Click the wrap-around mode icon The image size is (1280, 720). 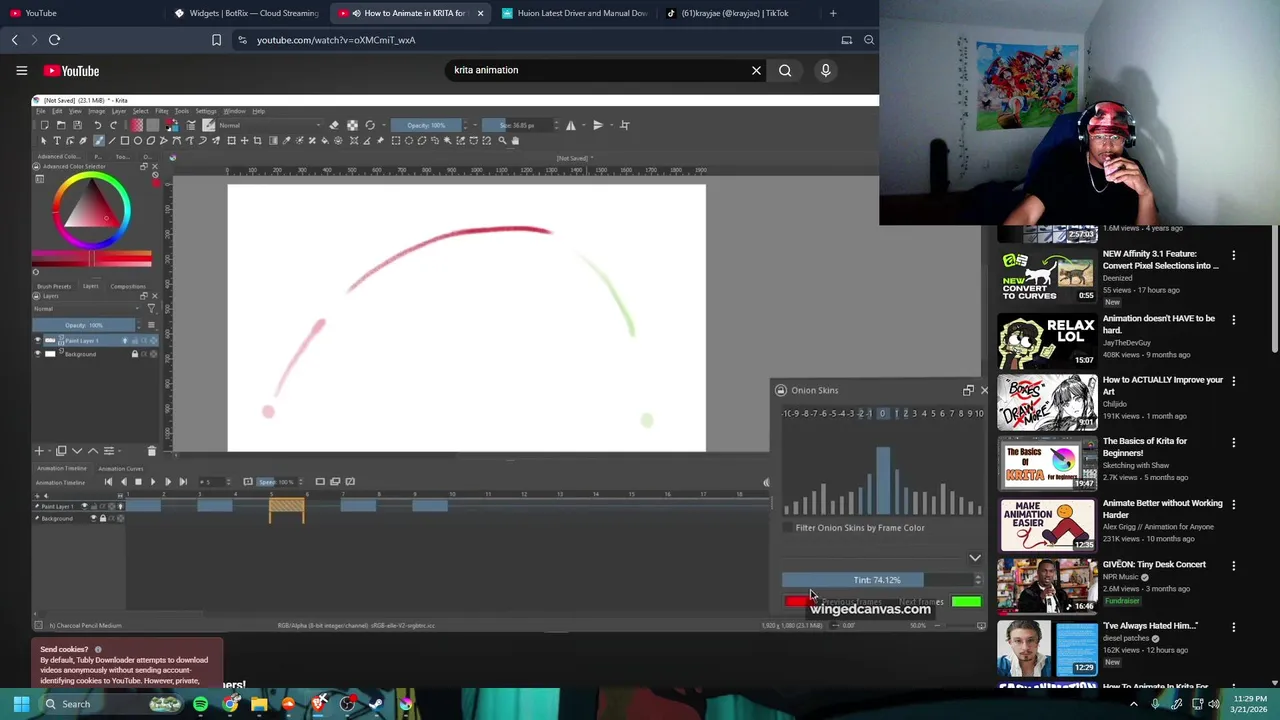click(x=624, y=125)
